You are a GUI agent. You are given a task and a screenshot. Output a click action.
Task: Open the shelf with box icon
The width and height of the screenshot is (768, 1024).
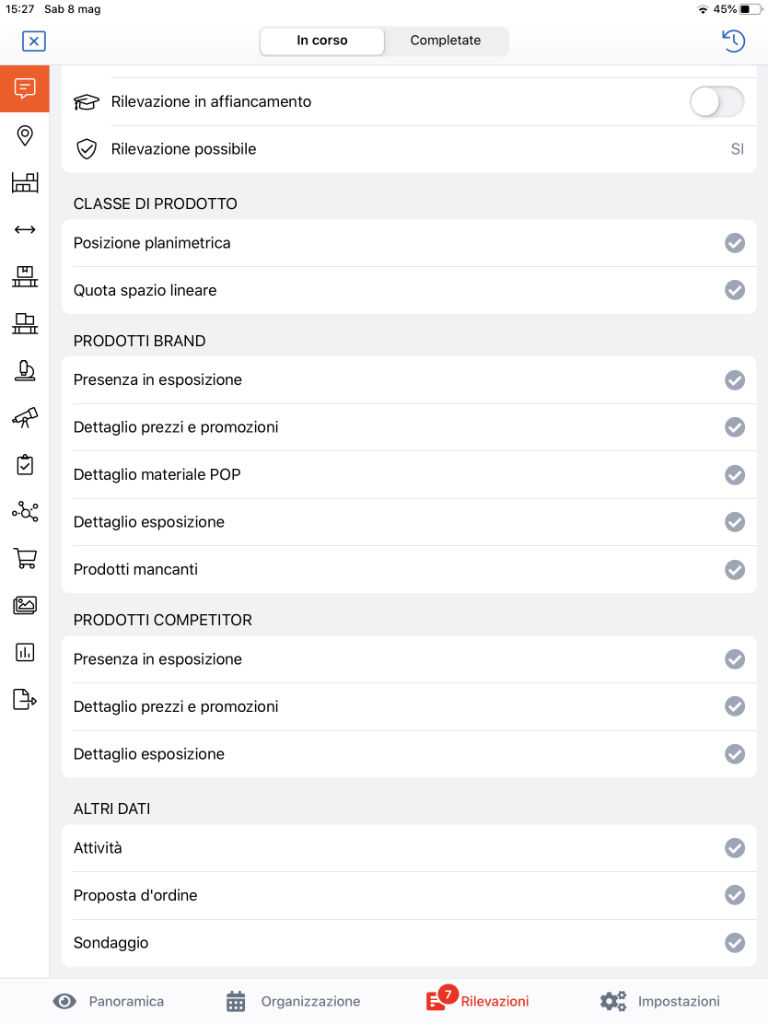coord(24,277)
